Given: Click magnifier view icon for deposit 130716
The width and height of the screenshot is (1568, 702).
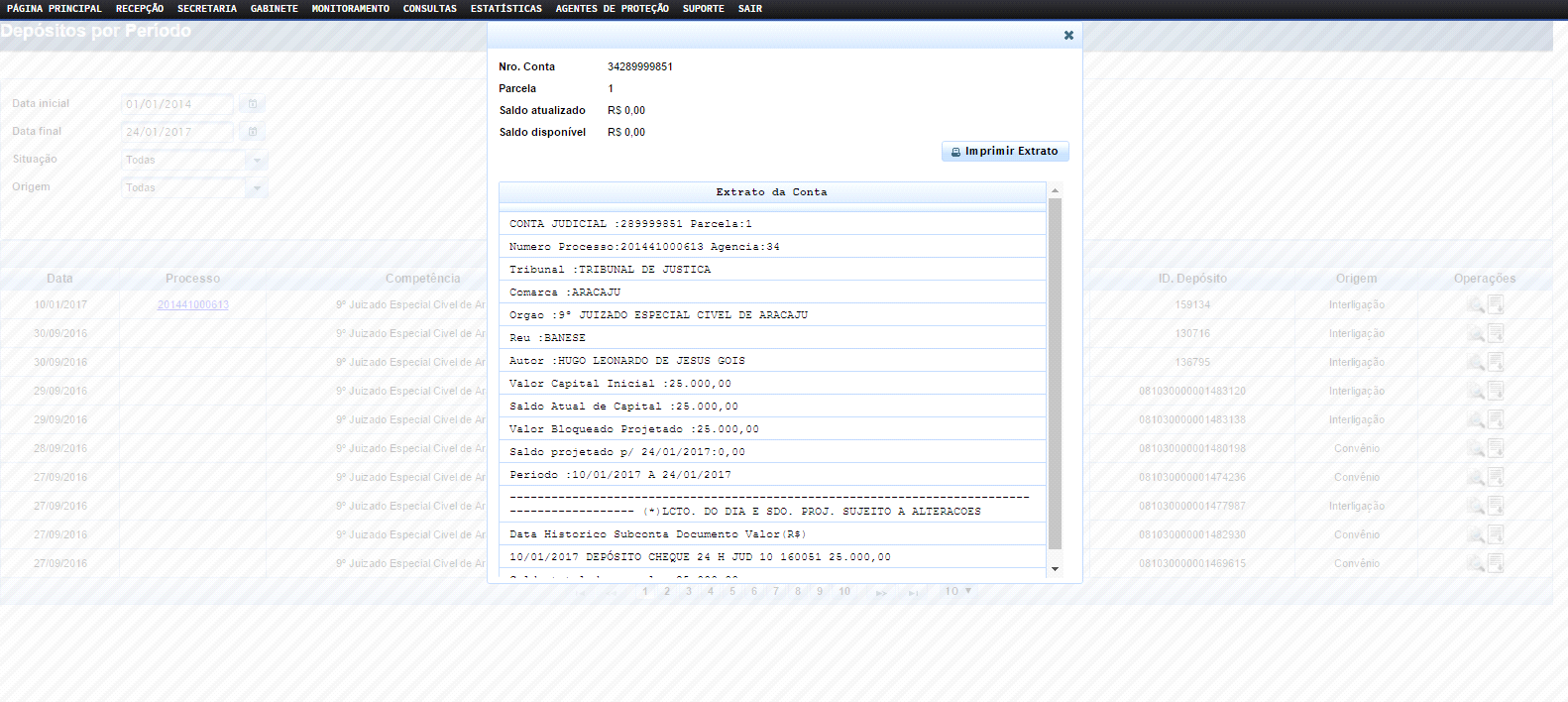Looking at the screenshot, I should pyautogui.click(x=1475, y=333).
